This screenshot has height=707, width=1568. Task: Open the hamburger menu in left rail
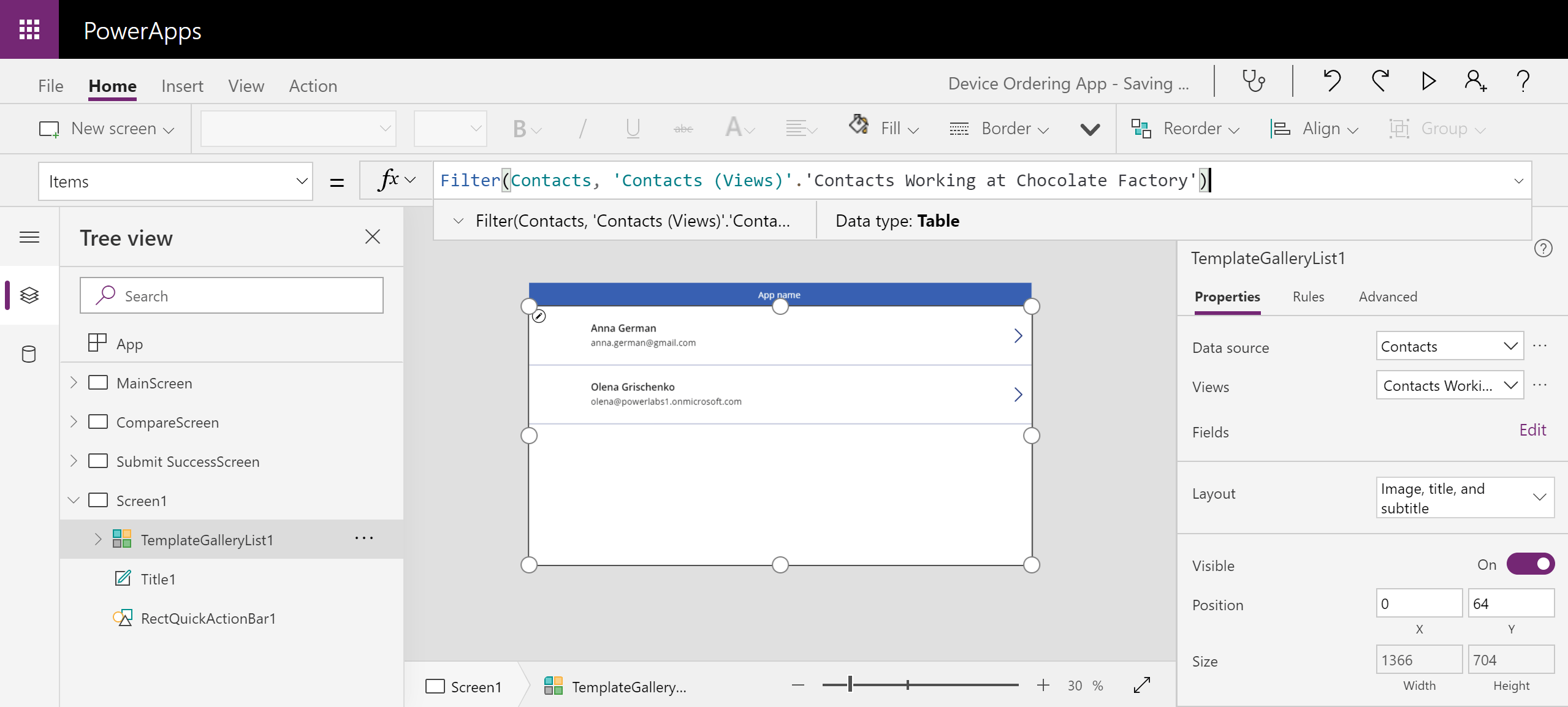point(29,237)
